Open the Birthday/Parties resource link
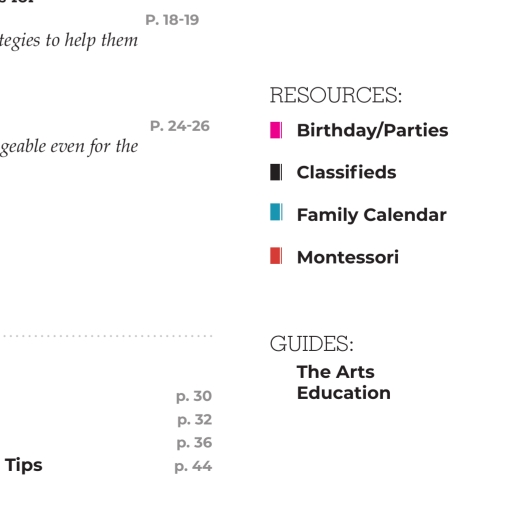Image resolution: width=512 pixels, height=512 pixels. [372, 130]
